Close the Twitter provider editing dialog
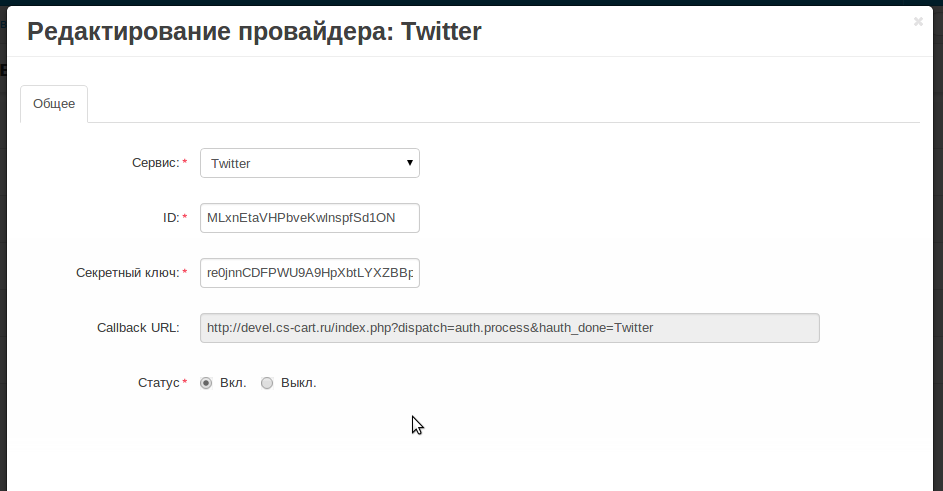Viewport: 943px width, 491px height. click(918, 21)
